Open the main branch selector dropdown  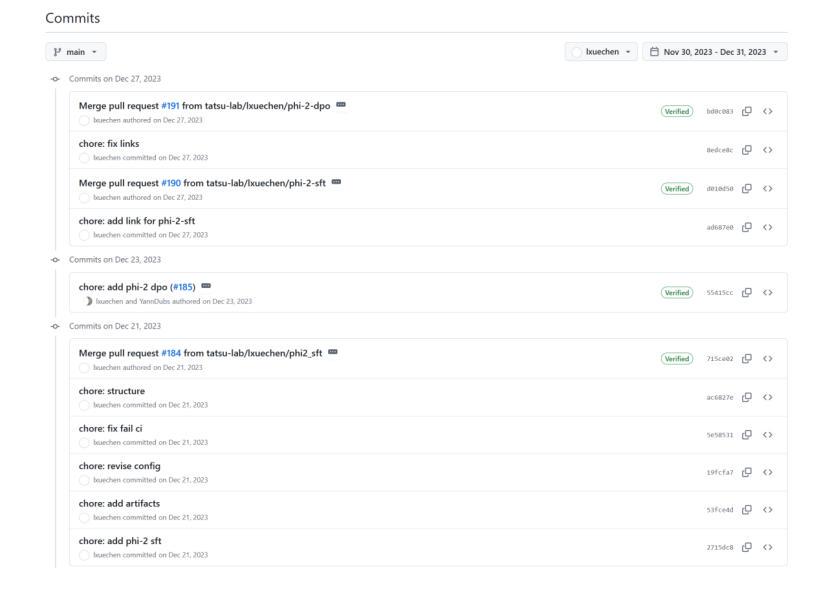[x=76, y=51]
